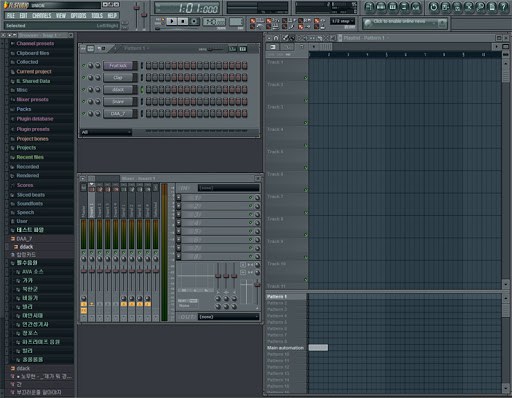Open the TOOLS menu
Viewport: 512px width, 398px height.
[x=97, y=16]
